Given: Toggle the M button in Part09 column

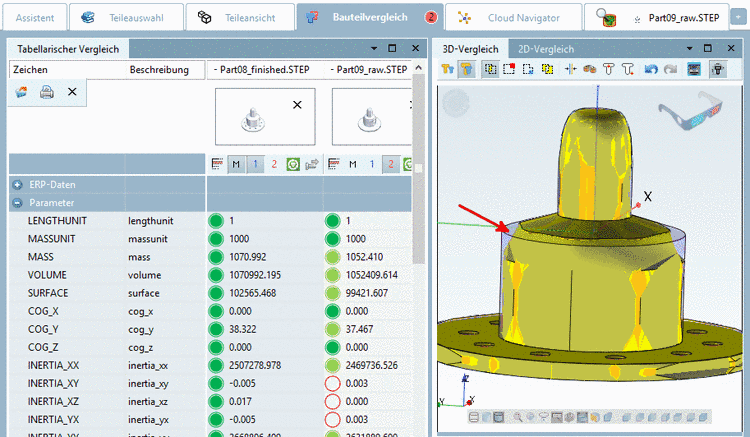Looking at the screenshot, I should tap(353, 164).
